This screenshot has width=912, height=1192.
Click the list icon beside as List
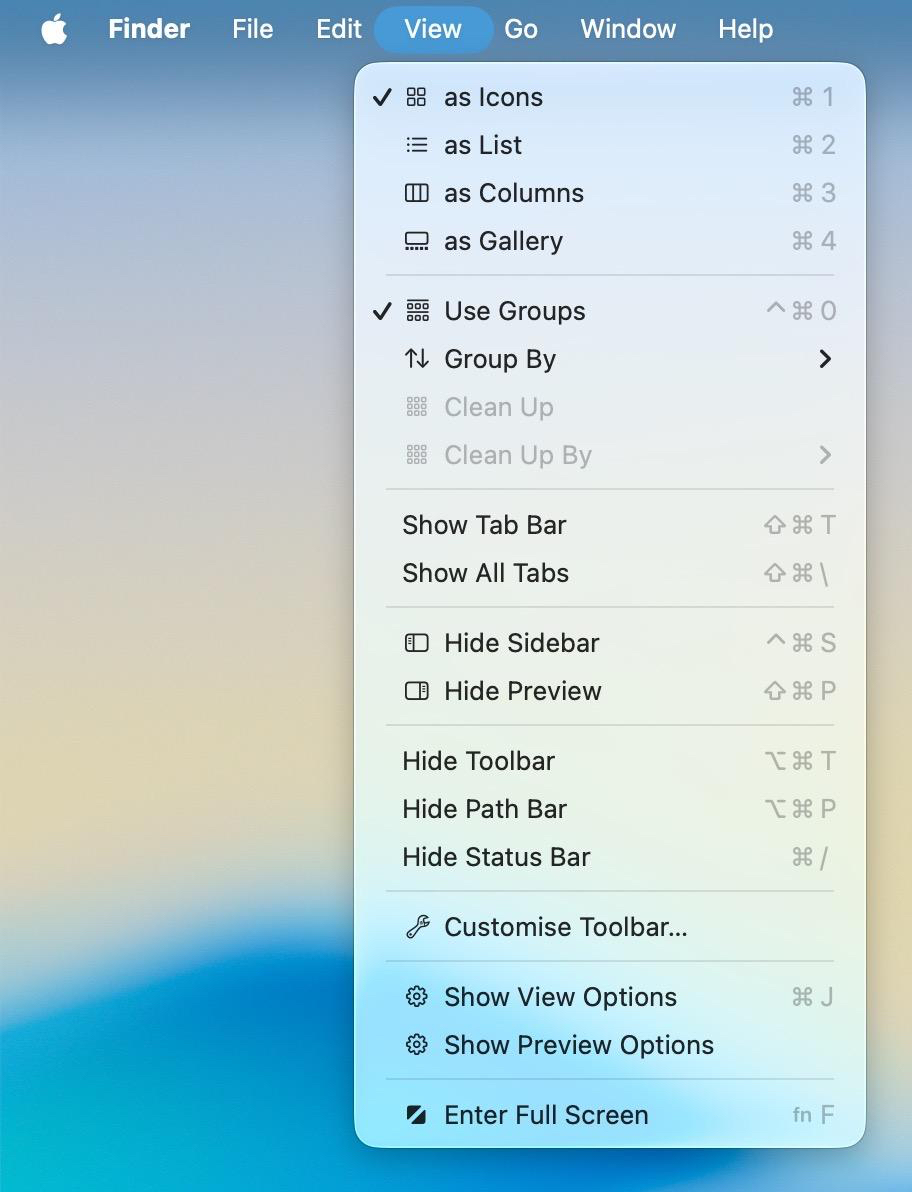[x=416, y=145]
